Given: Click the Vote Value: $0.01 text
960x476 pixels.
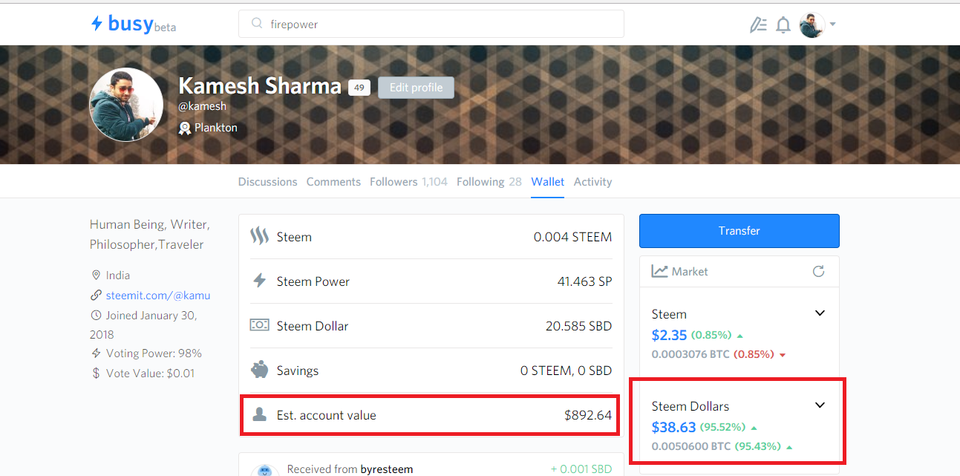Looking at the screenshot, I should 150,373.
